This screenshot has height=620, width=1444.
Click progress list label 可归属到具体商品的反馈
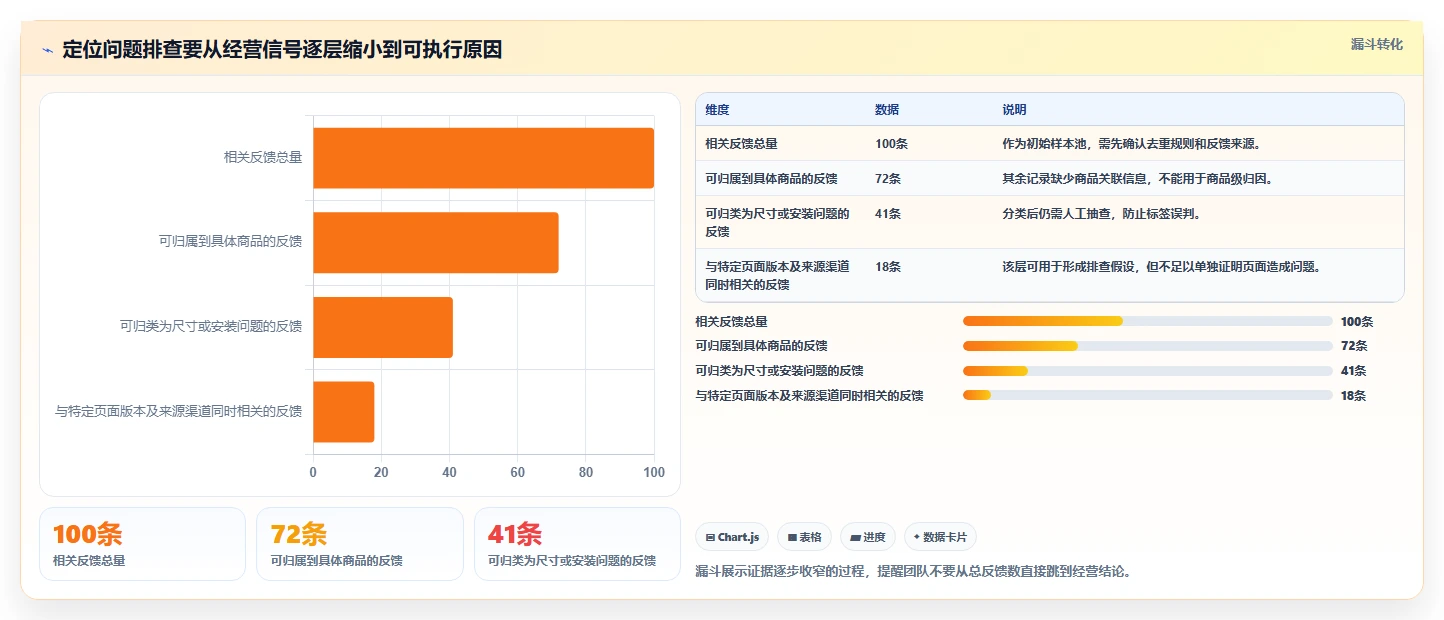[x=761, y=346]
